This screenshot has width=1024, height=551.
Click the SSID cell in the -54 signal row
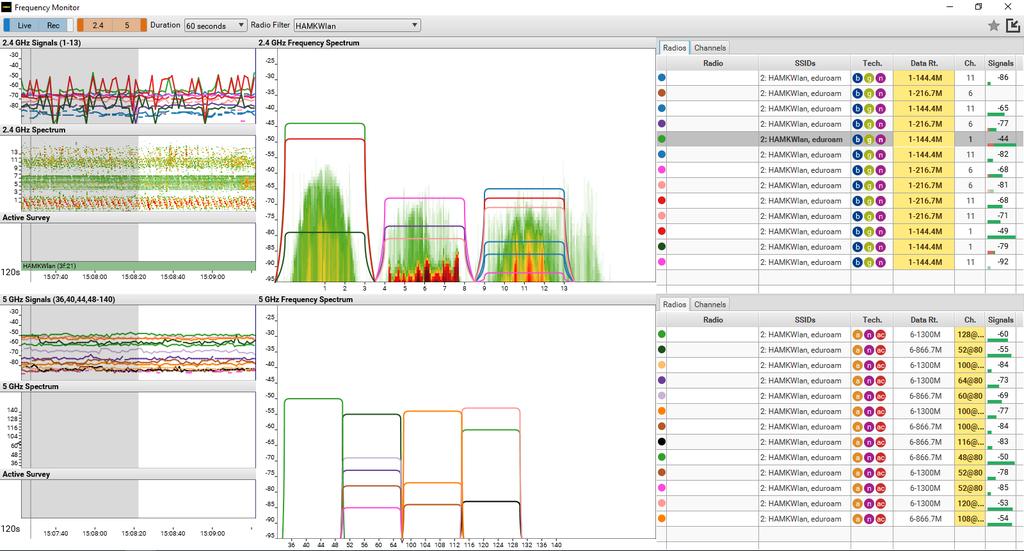(x=805, y=519)
